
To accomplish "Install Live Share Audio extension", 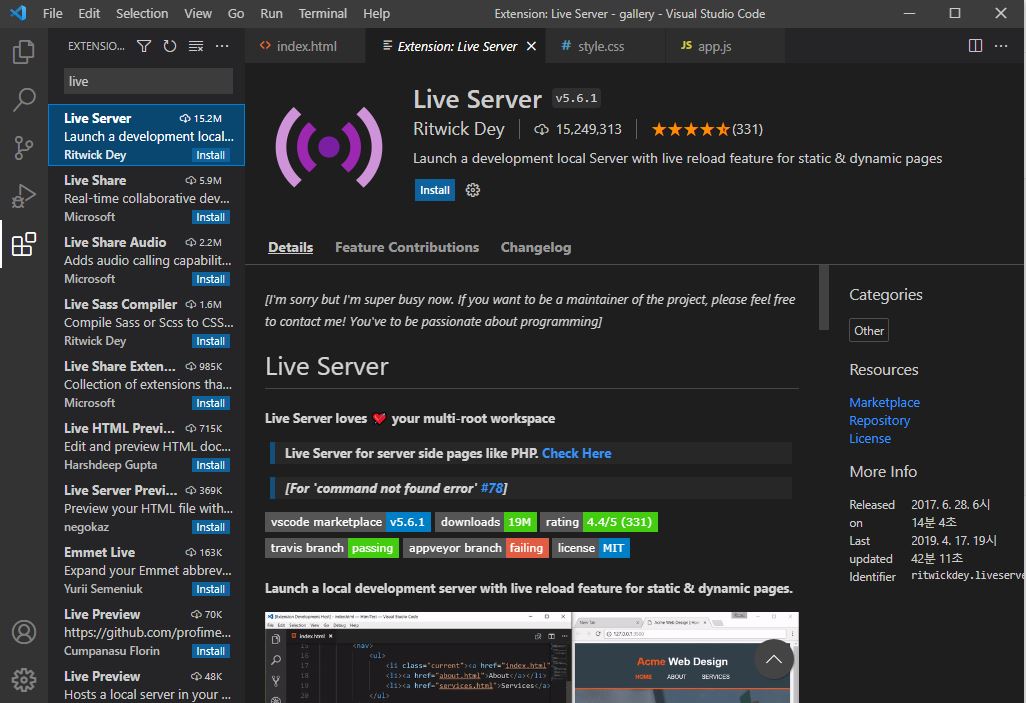I will click(211, 279).
